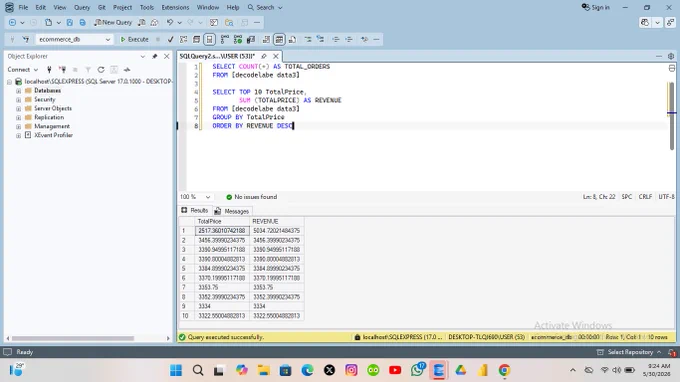
Task: Close the SQLQuery2 query tab
Action: 275,56
